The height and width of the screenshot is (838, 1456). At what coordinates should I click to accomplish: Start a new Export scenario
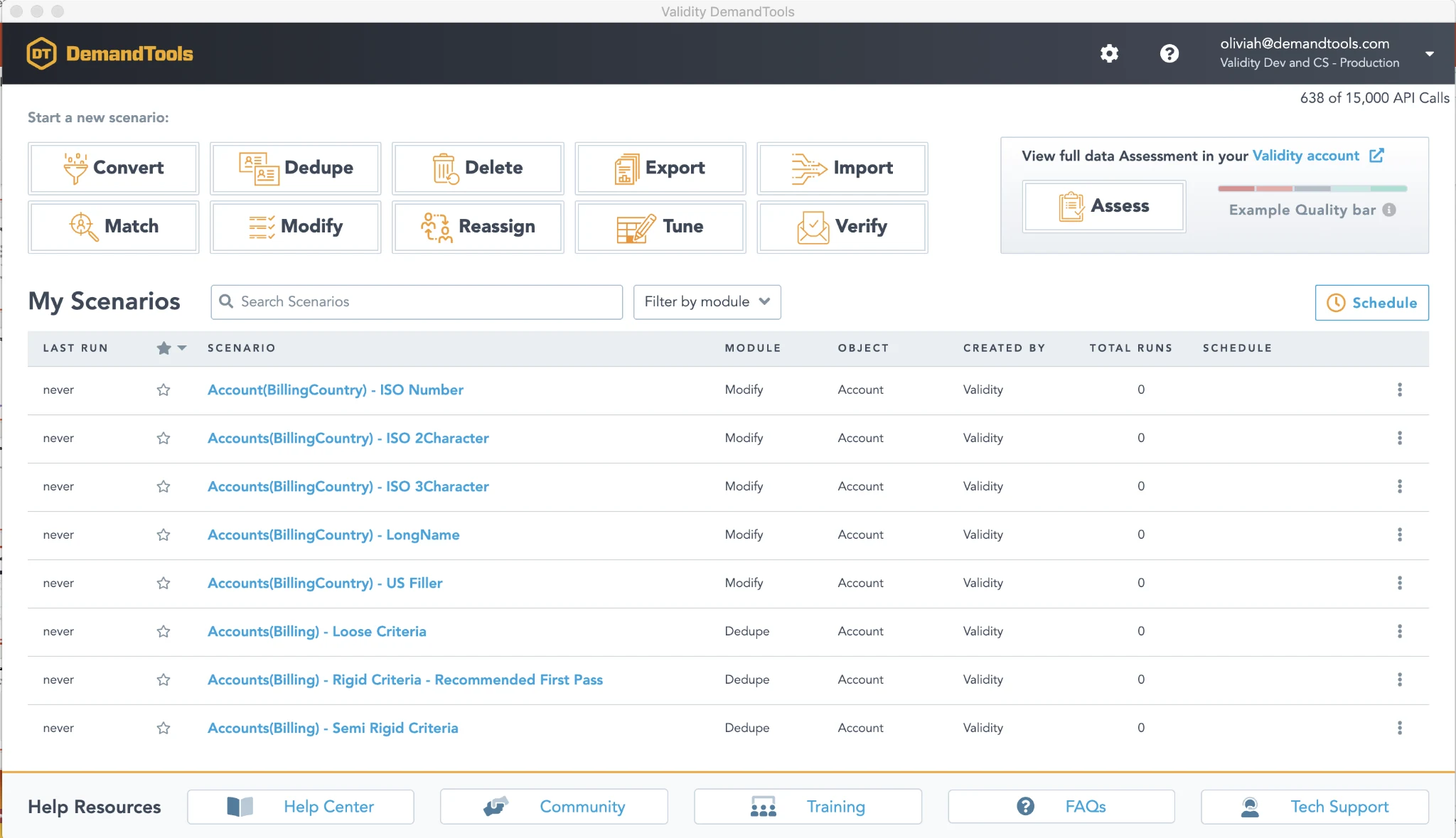point(660,168)
